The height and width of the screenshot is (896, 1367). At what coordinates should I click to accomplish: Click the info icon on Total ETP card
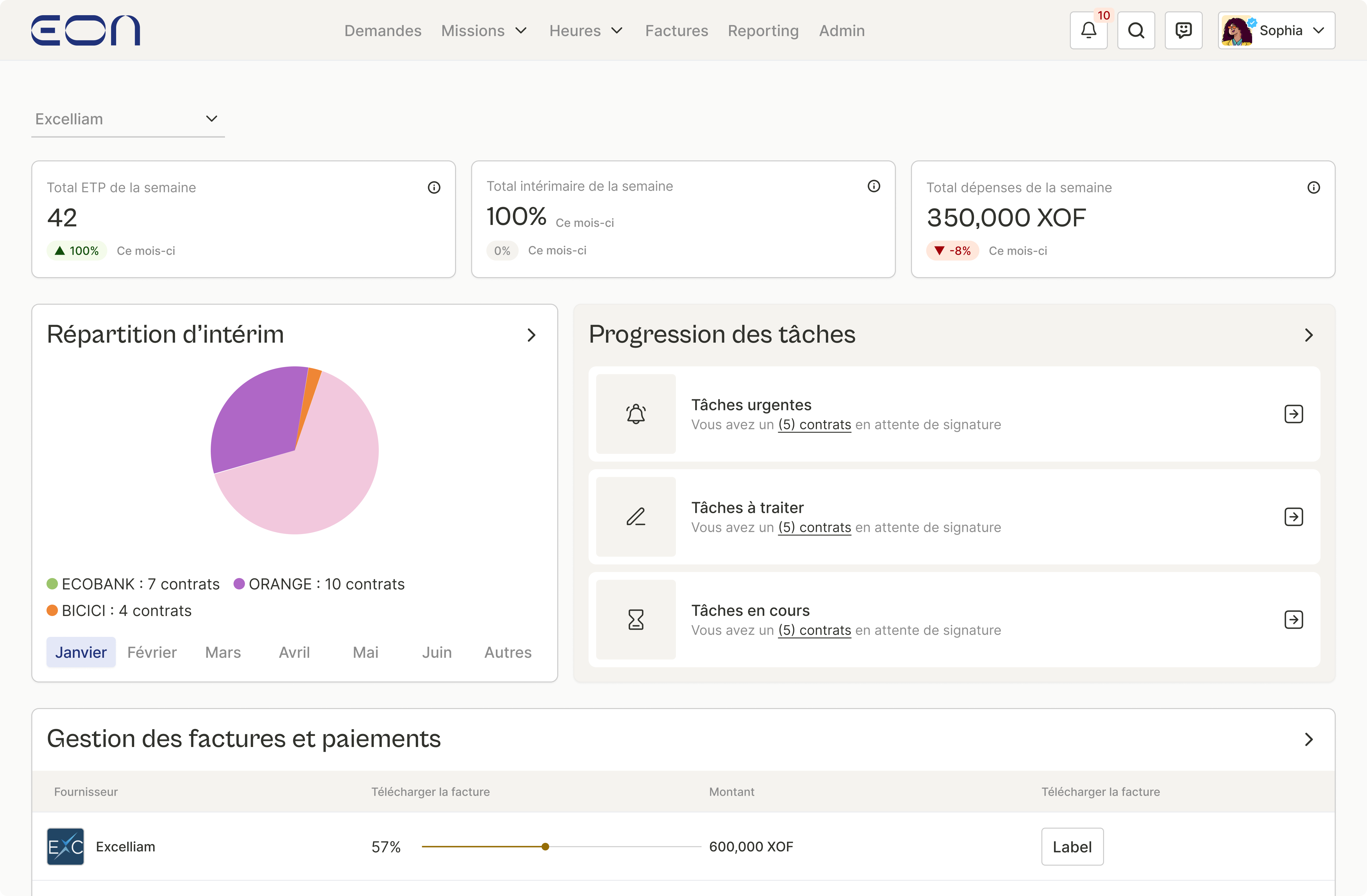coord(434,187)
